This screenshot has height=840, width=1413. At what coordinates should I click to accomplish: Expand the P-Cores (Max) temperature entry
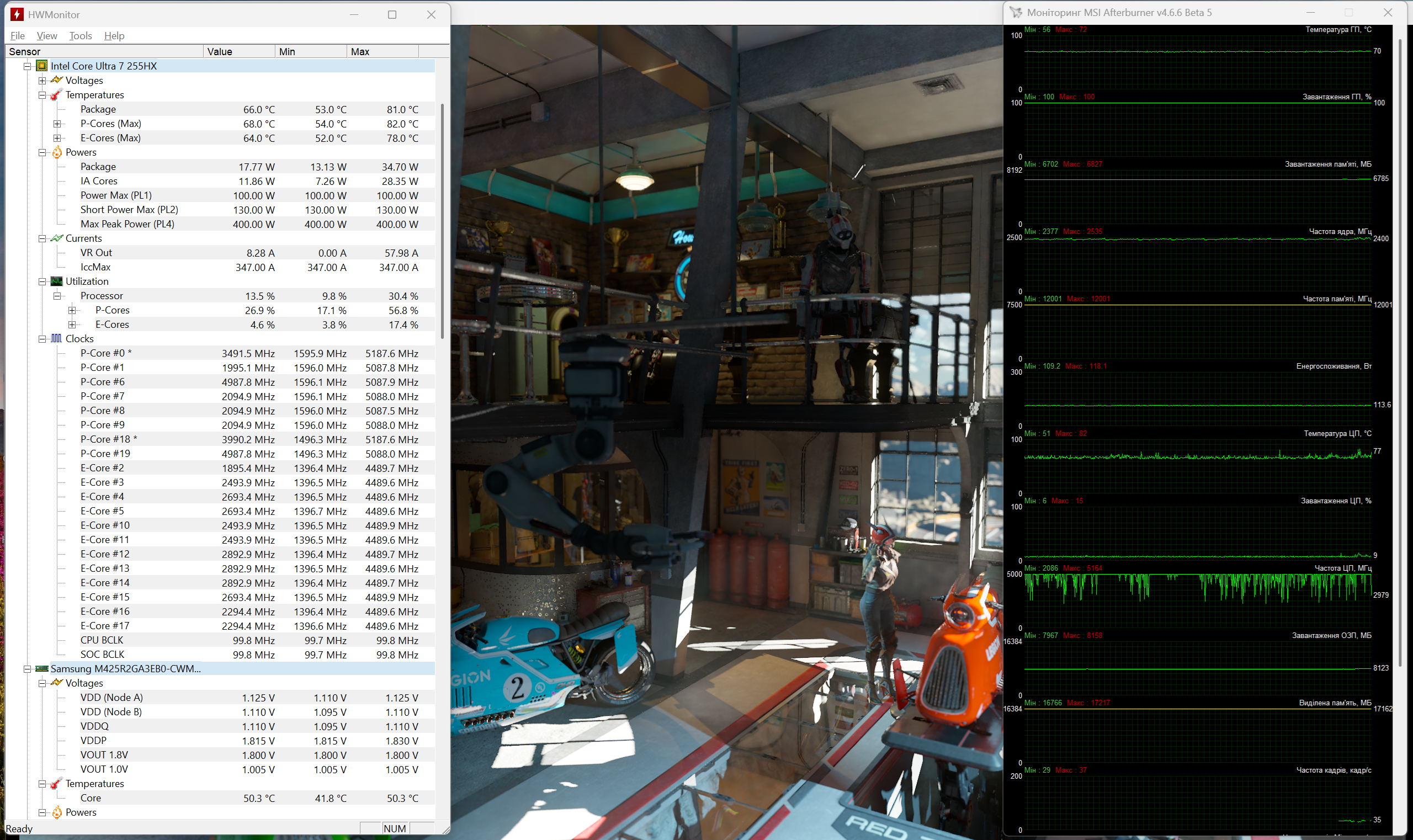click(x=57, y=124)
